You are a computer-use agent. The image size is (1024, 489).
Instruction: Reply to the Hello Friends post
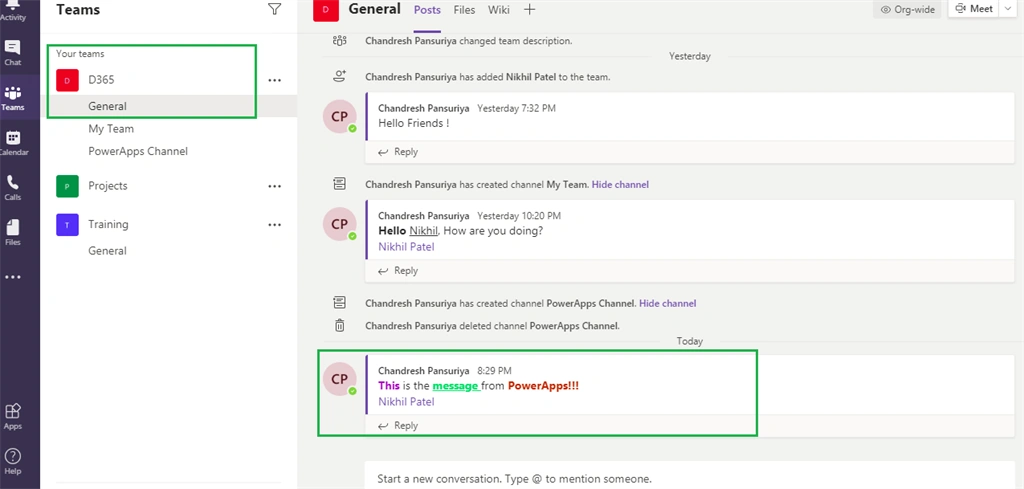(398, 151)
